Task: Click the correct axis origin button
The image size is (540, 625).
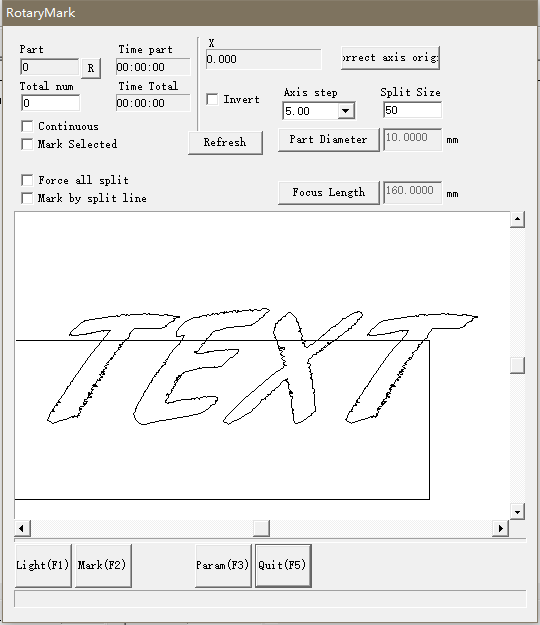Action: click(390, 58)
